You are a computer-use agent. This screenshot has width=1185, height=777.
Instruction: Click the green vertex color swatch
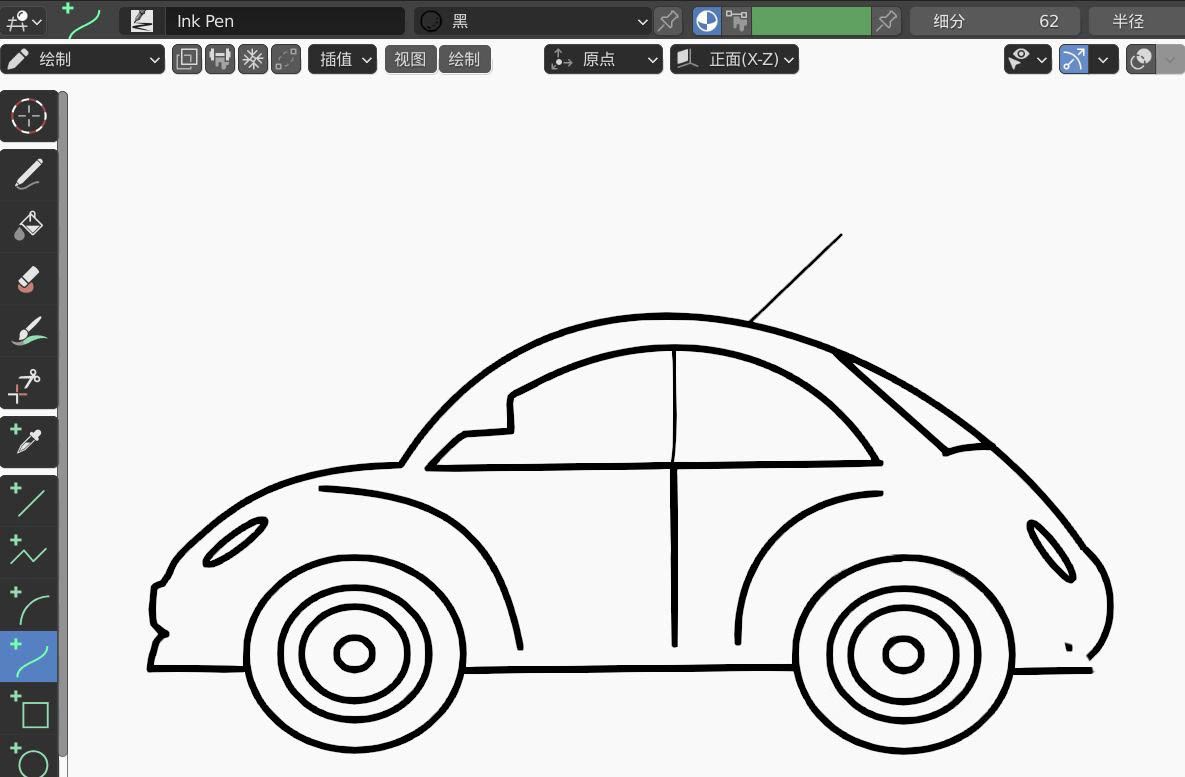click(x=811, y=20)
